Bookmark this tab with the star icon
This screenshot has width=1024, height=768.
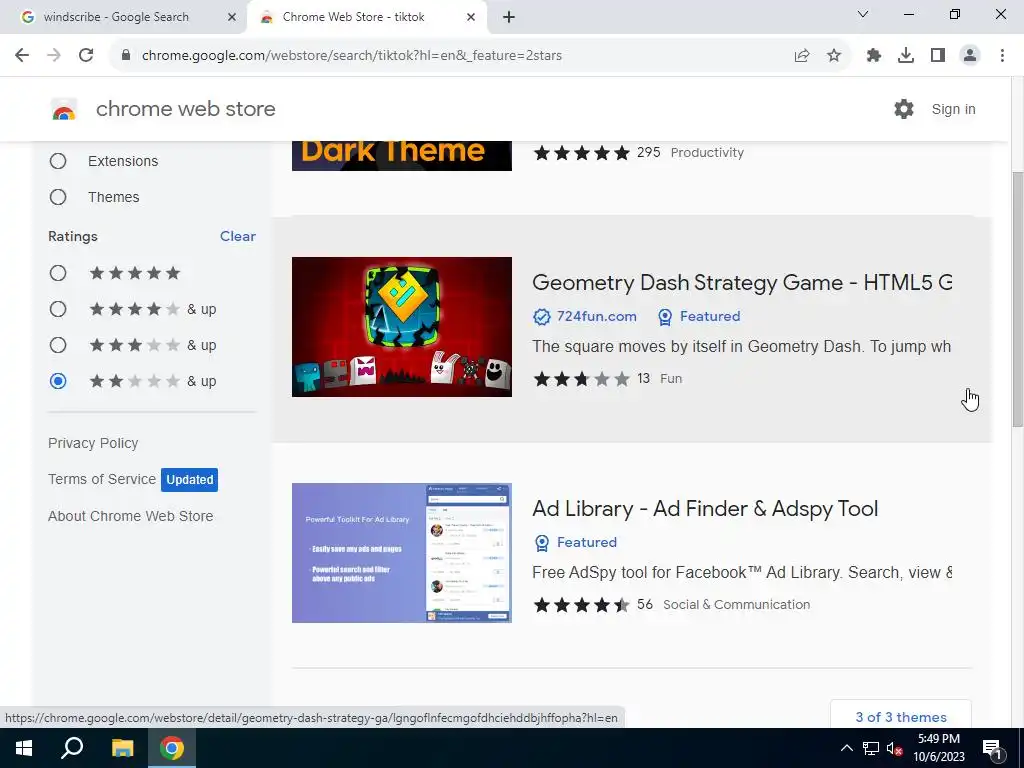point(834,56)
